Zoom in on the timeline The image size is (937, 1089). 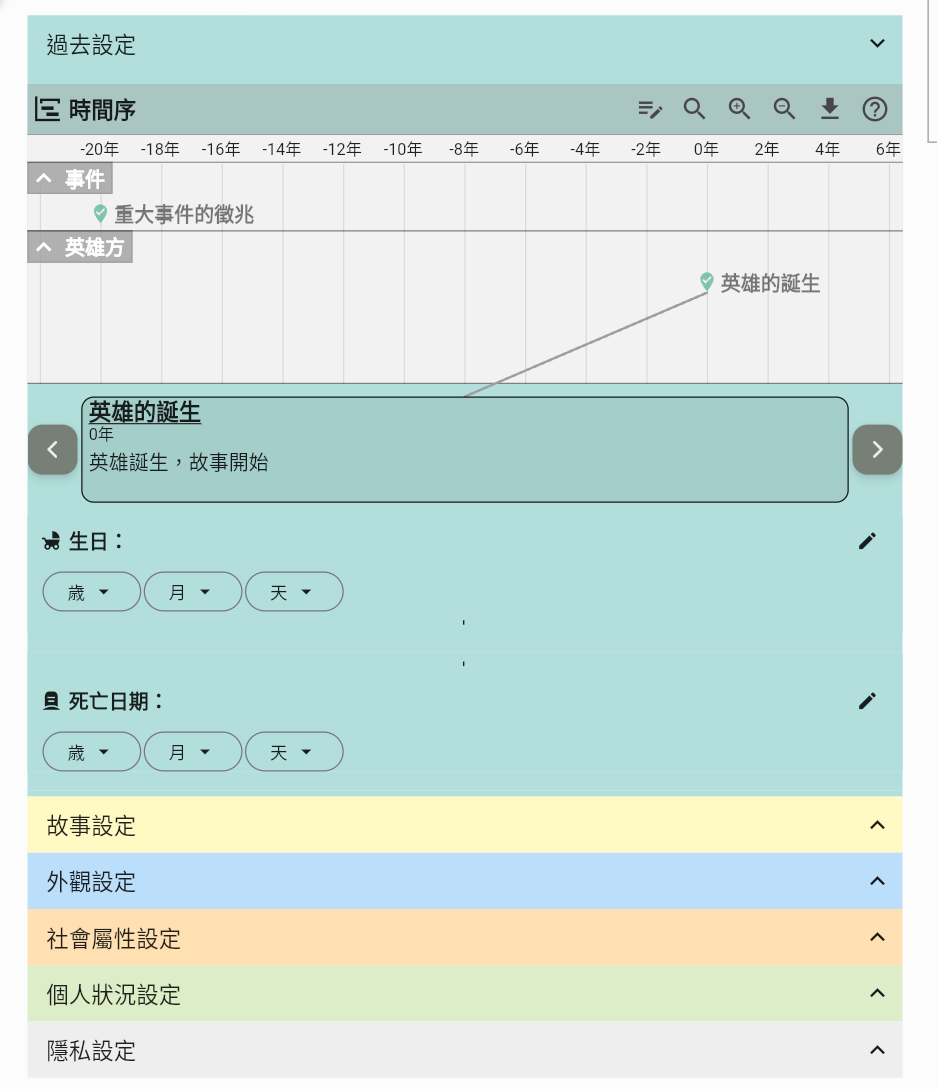pyautogui.click(x=739, y=109)
